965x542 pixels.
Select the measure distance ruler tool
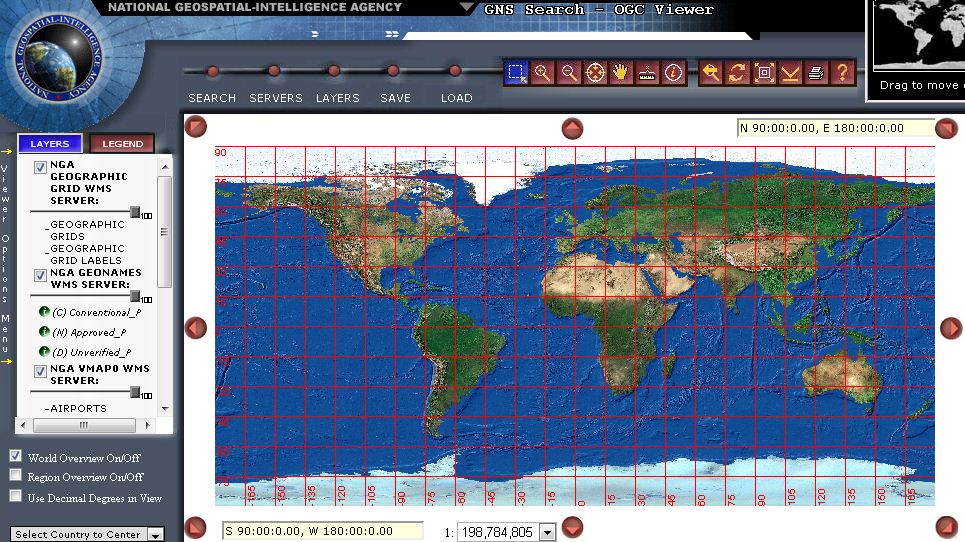click(647, 73)
